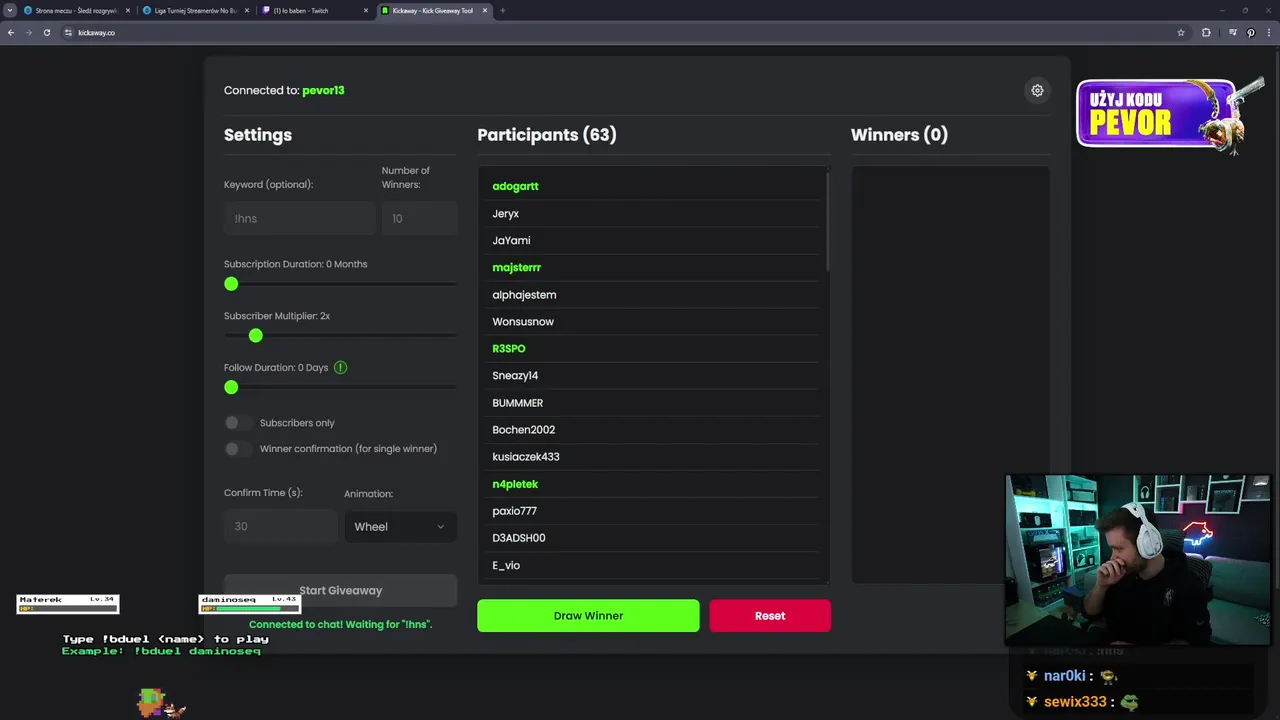This screenshot has width=1280, height=720.
Task: Switch to the Liga Turniej Streamerów tab
Action: pyautogui.click(x=196, y=10)
